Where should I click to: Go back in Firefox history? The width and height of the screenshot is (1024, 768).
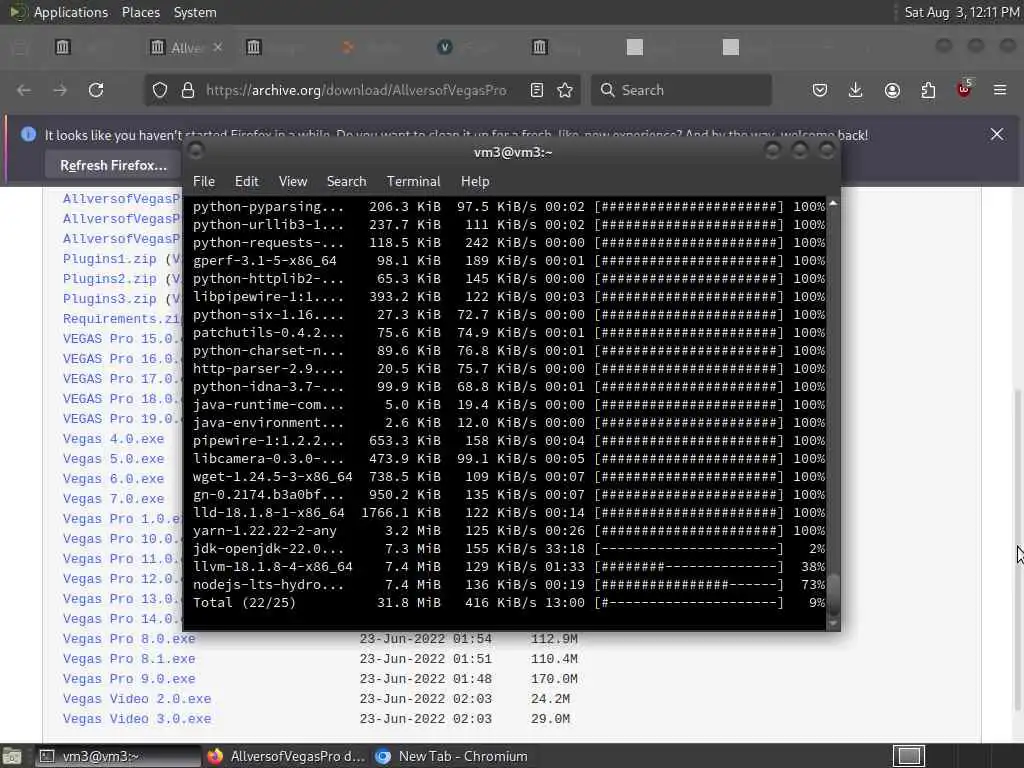(24, 90)
